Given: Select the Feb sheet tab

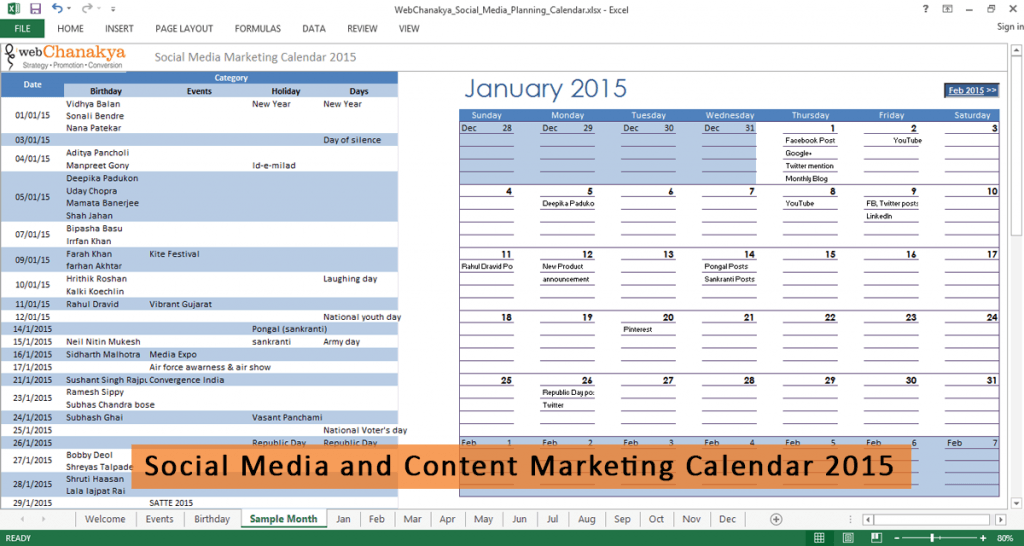Looking at the screenshot, I should 377,519.
